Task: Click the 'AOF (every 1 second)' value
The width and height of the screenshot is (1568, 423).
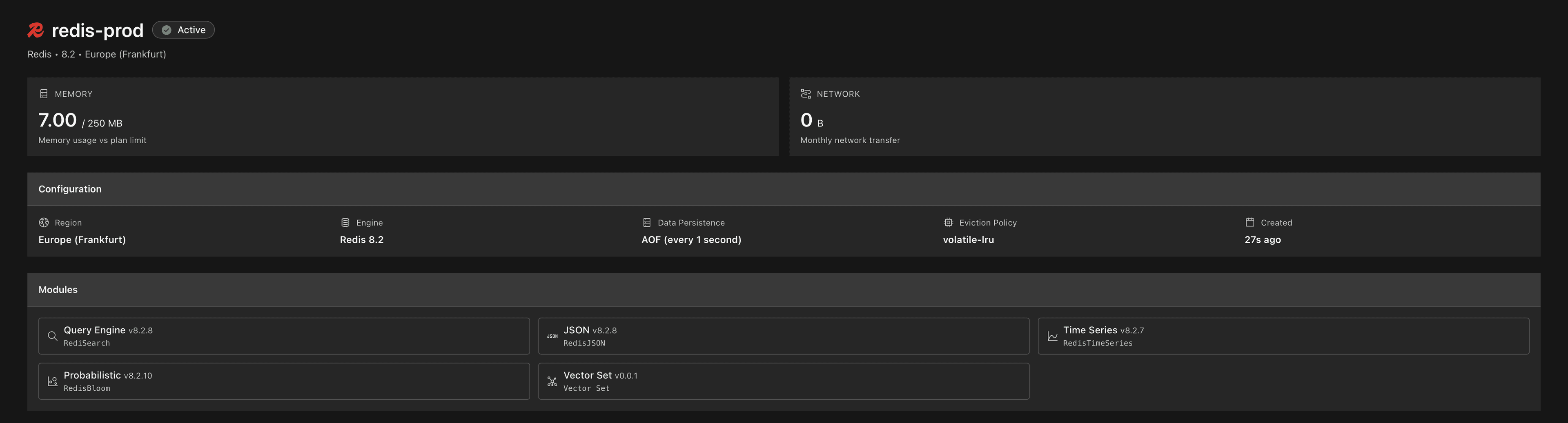Action: point(691,239)
